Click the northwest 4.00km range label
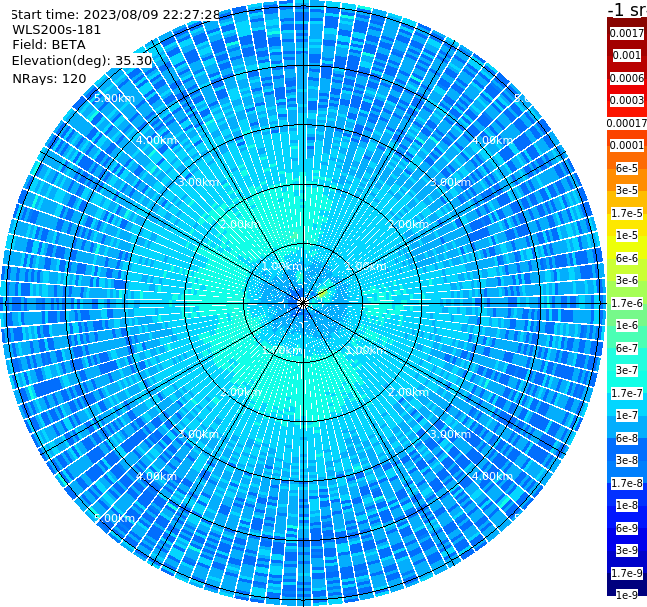The height and width of the screenshot is (607, 647). (x=156, y=140)
